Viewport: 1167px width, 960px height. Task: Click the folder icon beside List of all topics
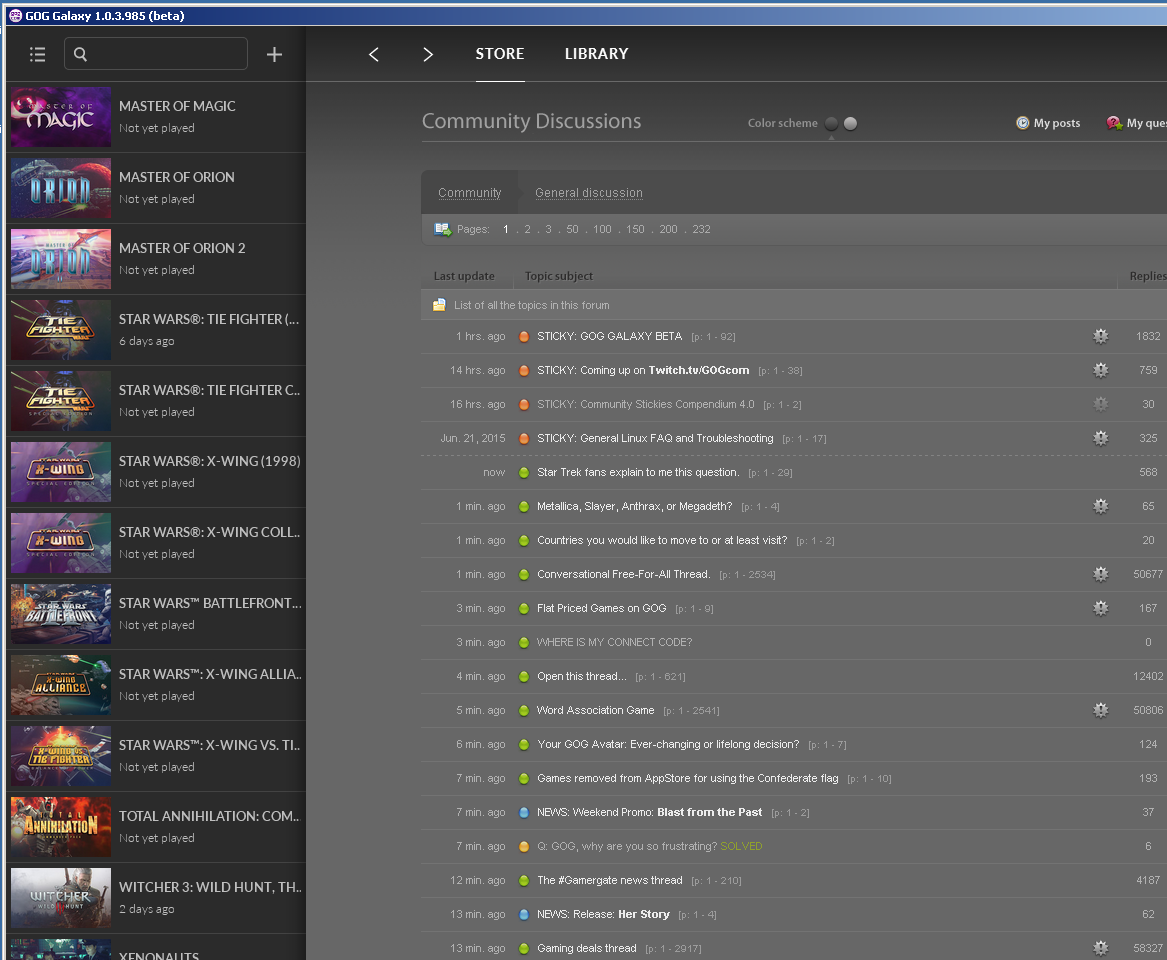pyautogui.click(x=439, y=305)
